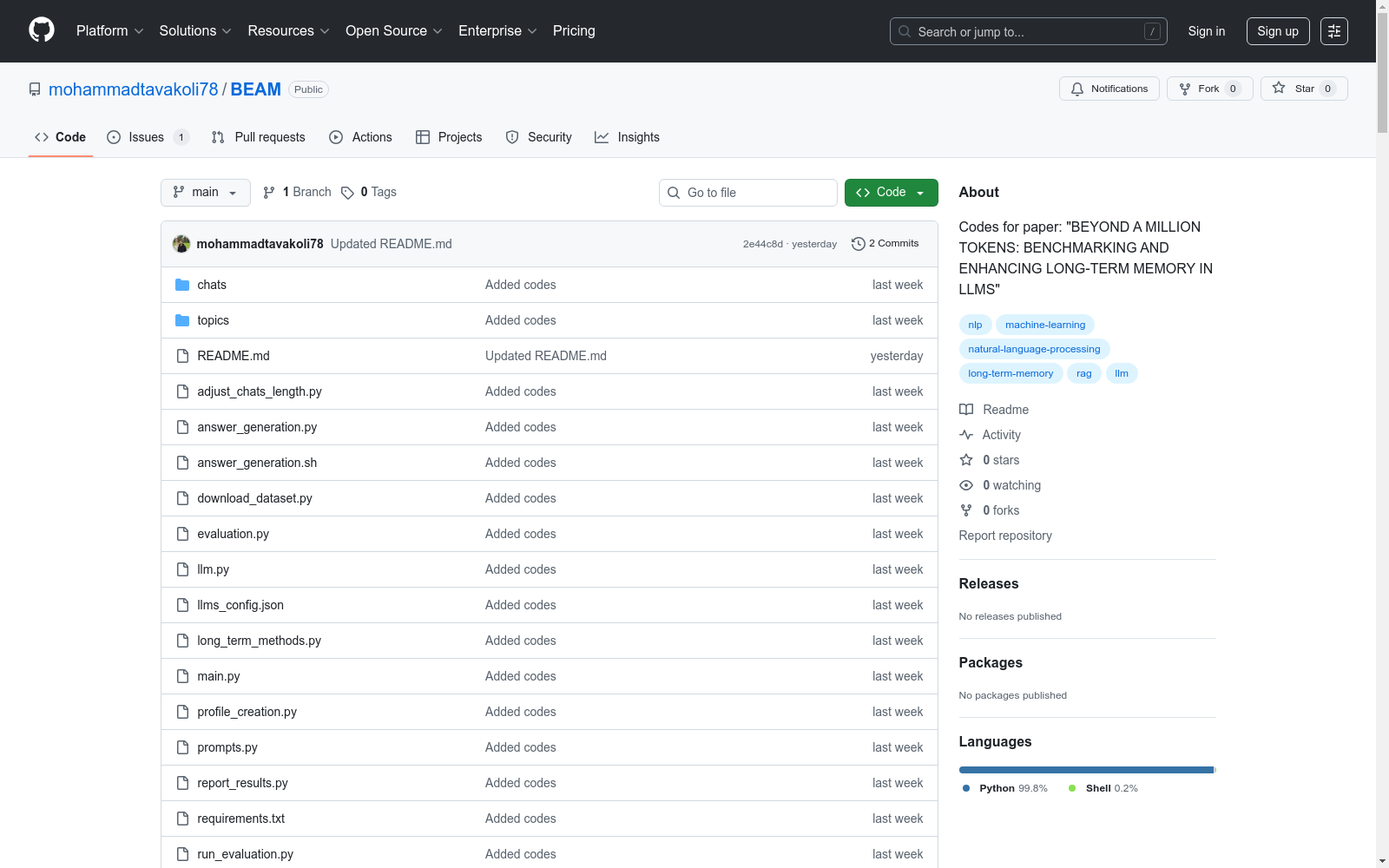Click the Python language bar segment
Screen dimensions: 1389x868
click(x=1086, y=770)
